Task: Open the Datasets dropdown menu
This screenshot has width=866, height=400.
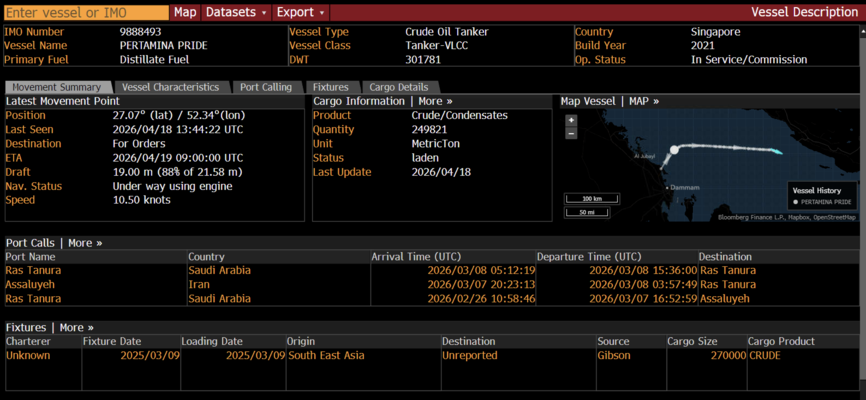Action: [236, 12]
